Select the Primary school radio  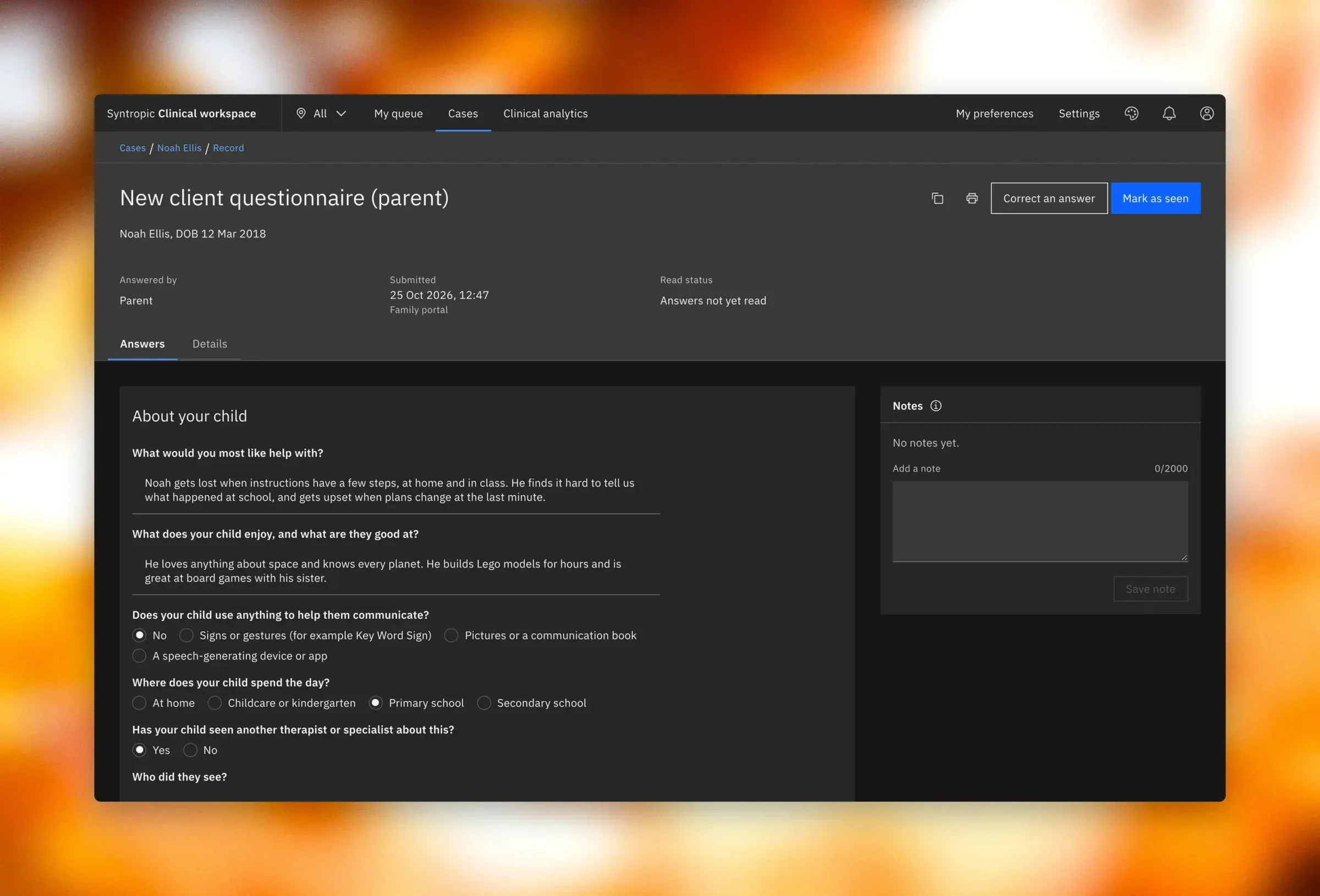(376, 703)
